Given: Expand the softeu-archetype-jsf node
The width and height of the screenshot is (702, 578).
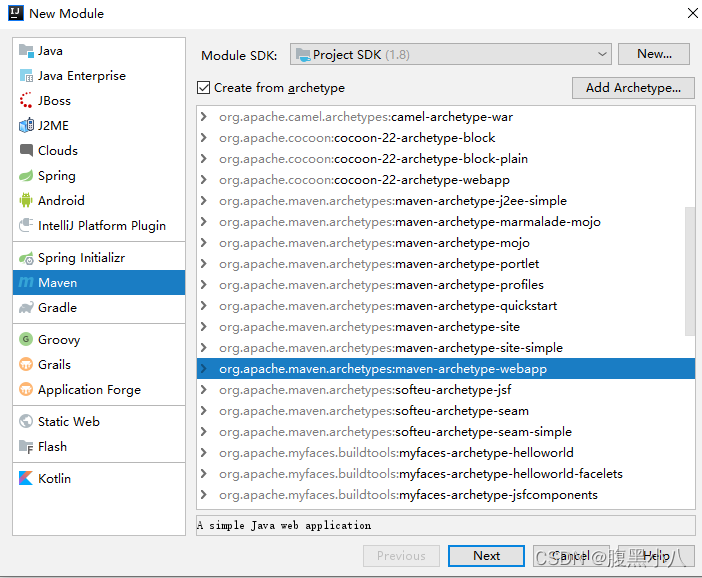Looking at the screenshot, I should pyautogui.click(x=204, y=390).
